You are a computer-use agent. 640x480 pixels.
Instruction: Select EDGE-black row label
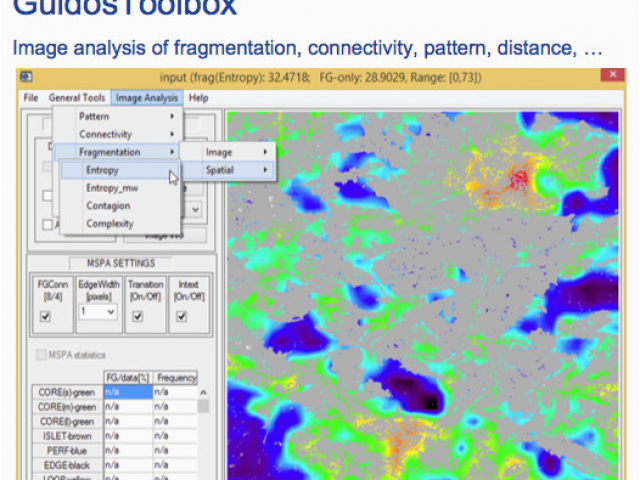coord(67,465)
